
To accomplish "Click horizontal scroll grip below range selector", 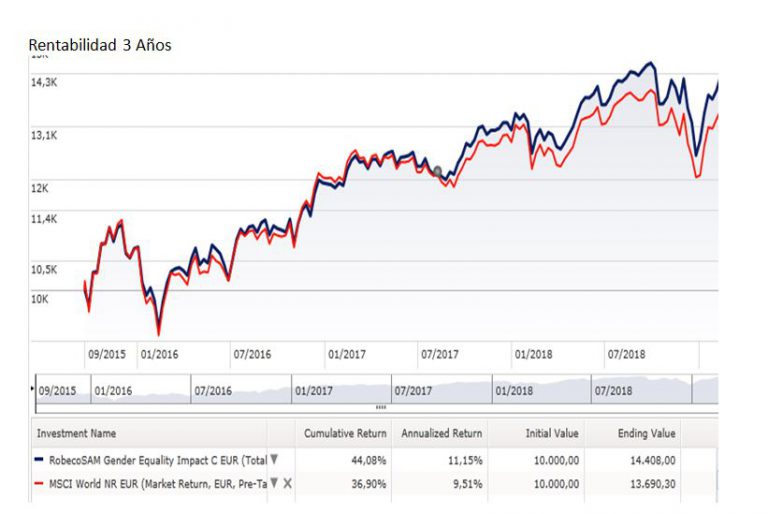I will [380, 407].
